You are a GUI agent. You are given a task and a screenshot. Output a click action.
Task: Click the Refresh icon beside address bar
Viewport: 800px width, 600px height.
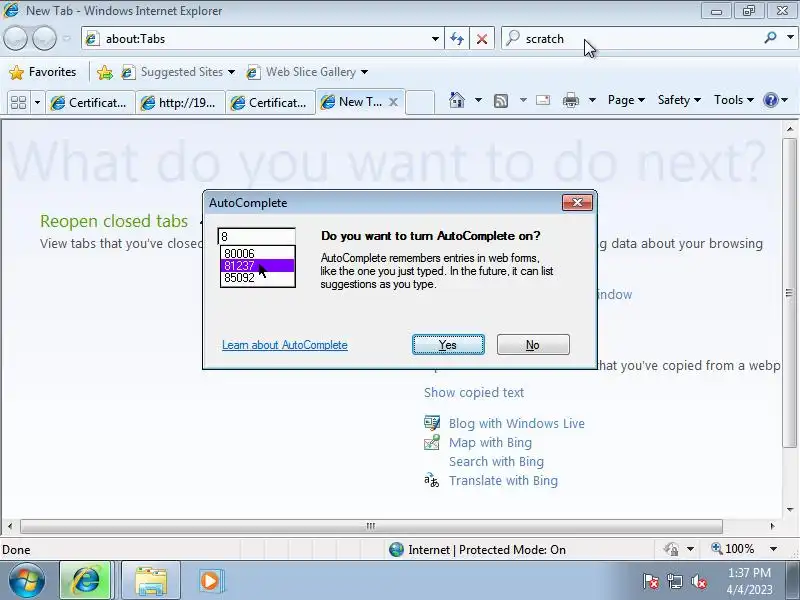coord(457,39)
